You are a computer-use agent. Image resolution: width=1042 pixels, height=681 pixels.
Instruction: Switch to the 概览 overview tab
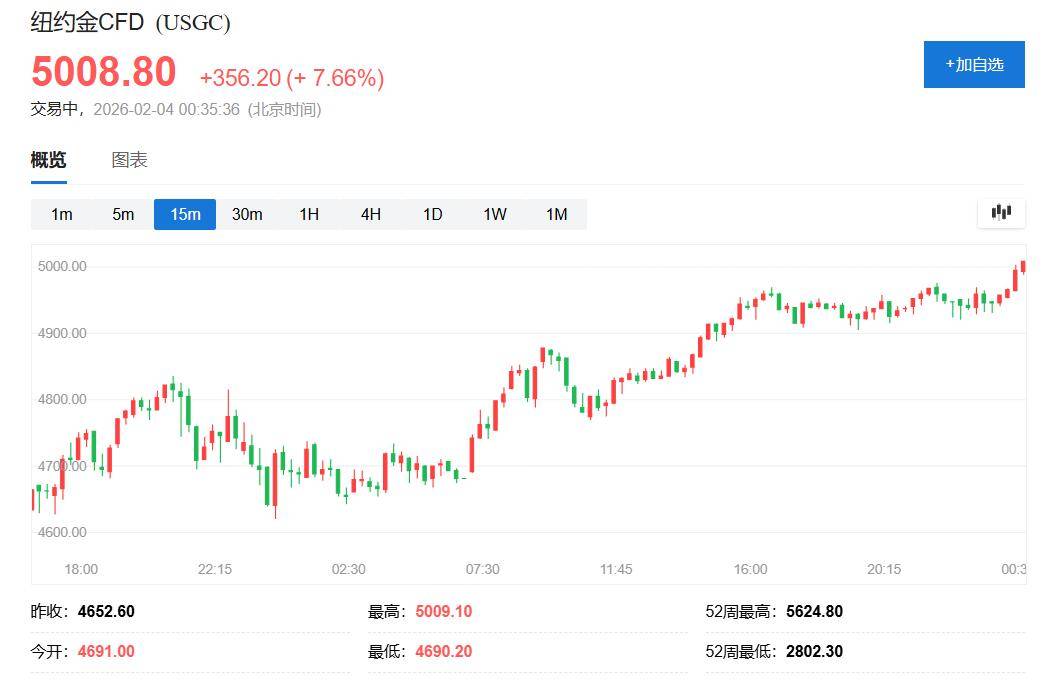pos(48,160)
